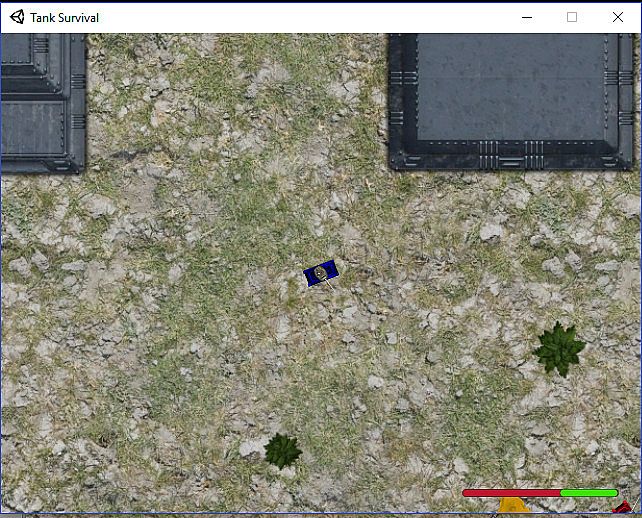The height and width of the screenshot is (518, 642).
Task: Click the Unity logo in title bar
Action: pos(17,17)
